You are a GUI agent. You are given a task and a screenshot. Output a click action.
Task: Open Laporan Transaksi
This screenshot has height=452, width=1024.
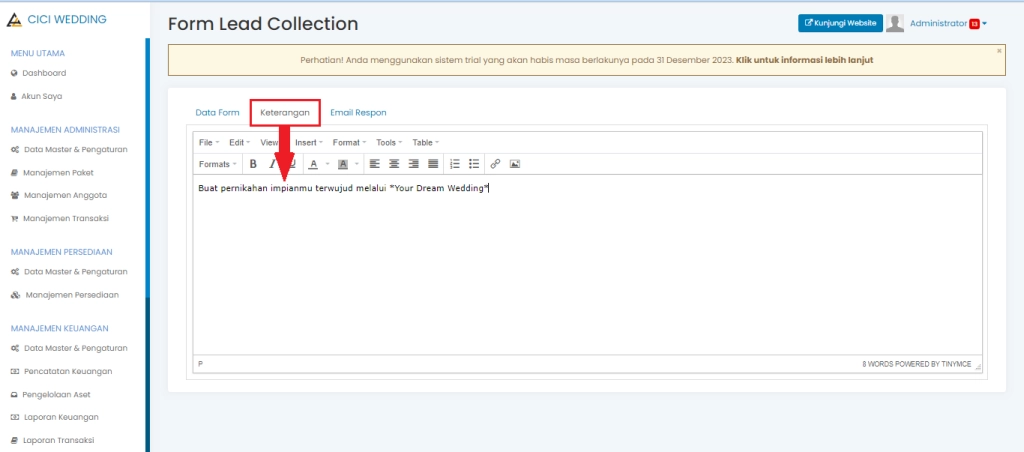pyautogui.click(x=58, y=440)
